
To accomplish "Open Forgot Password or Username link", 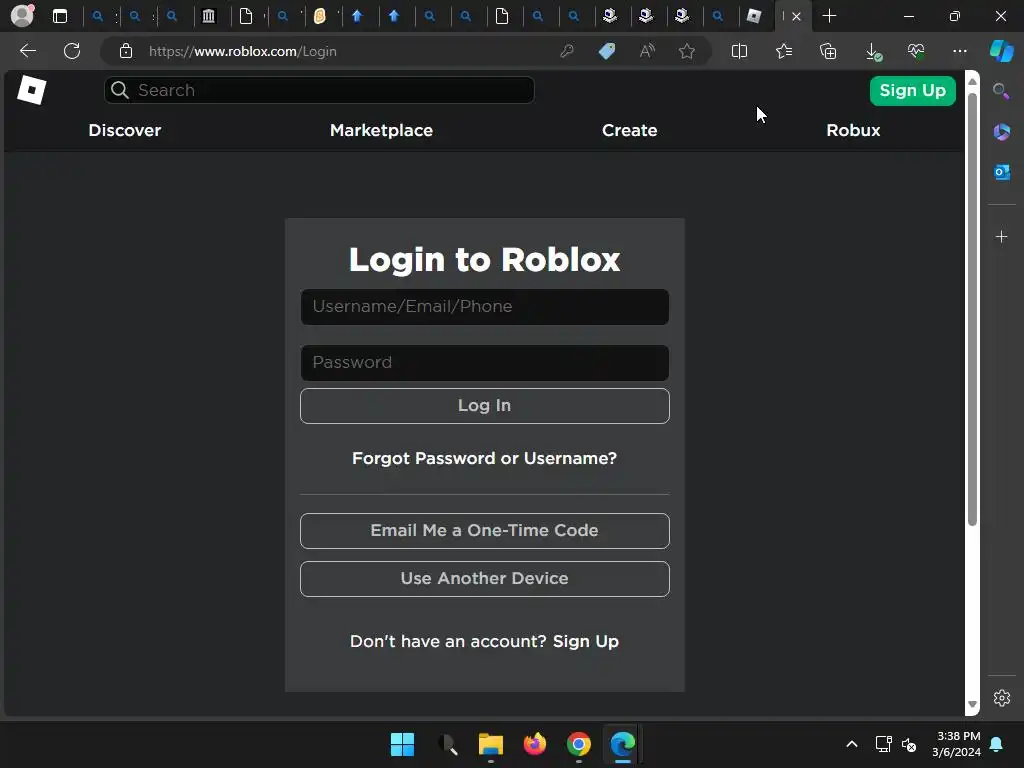I will (x=485, y=458).
